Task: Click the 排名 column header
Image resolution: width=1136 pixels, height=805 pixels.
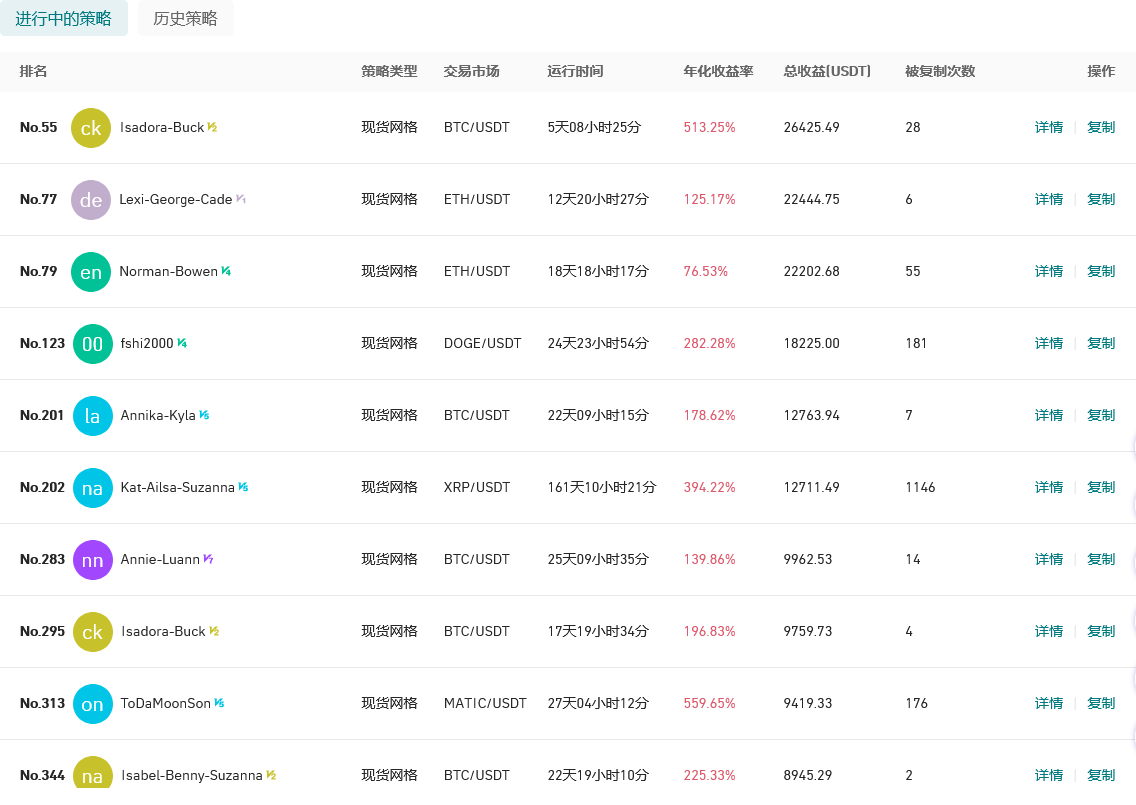Action: (x=33, y=71)
